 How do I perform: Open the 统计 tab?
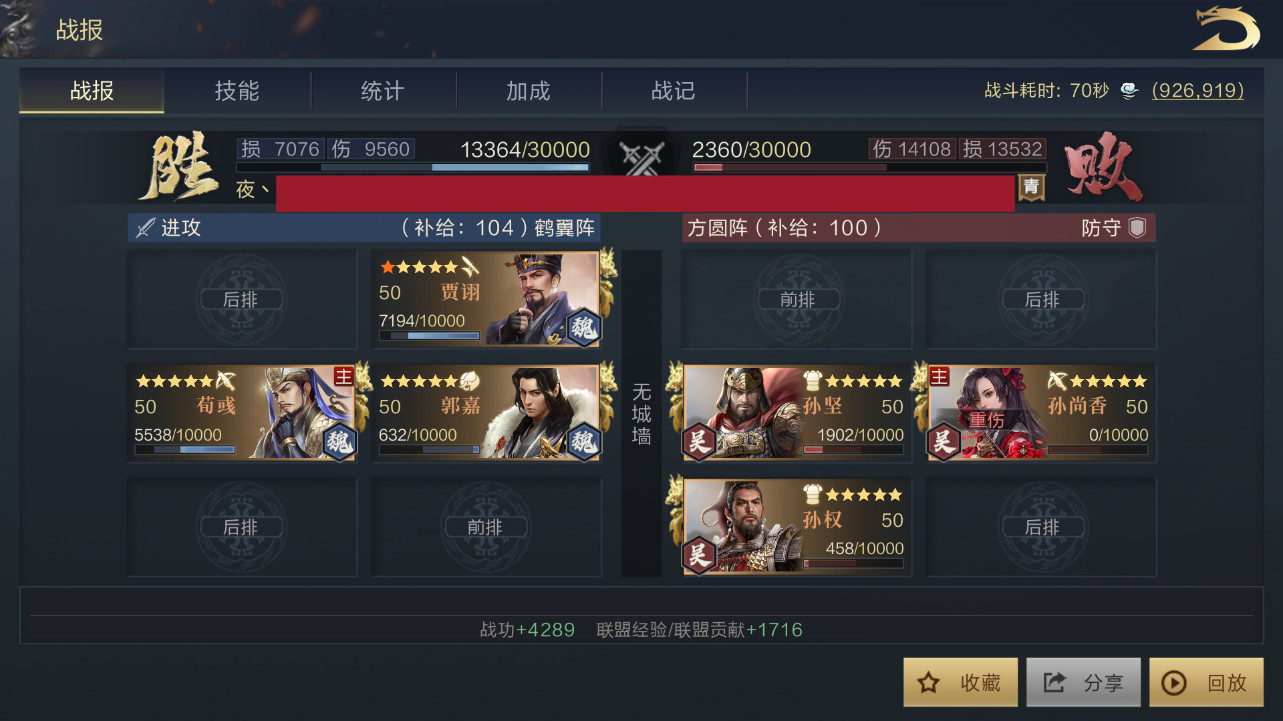[x=382, y=91]
